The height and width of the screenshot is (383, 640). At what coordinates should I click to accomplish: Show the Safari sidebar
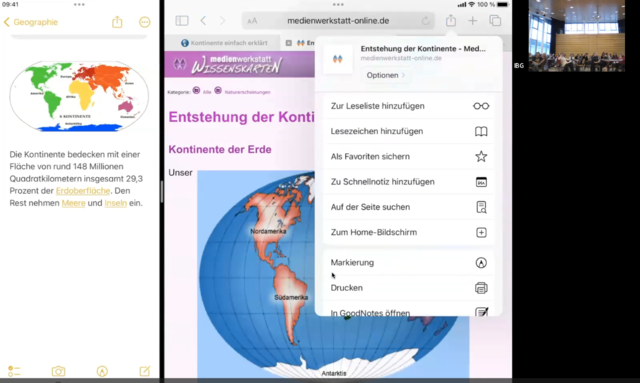[x=182, y=21]
